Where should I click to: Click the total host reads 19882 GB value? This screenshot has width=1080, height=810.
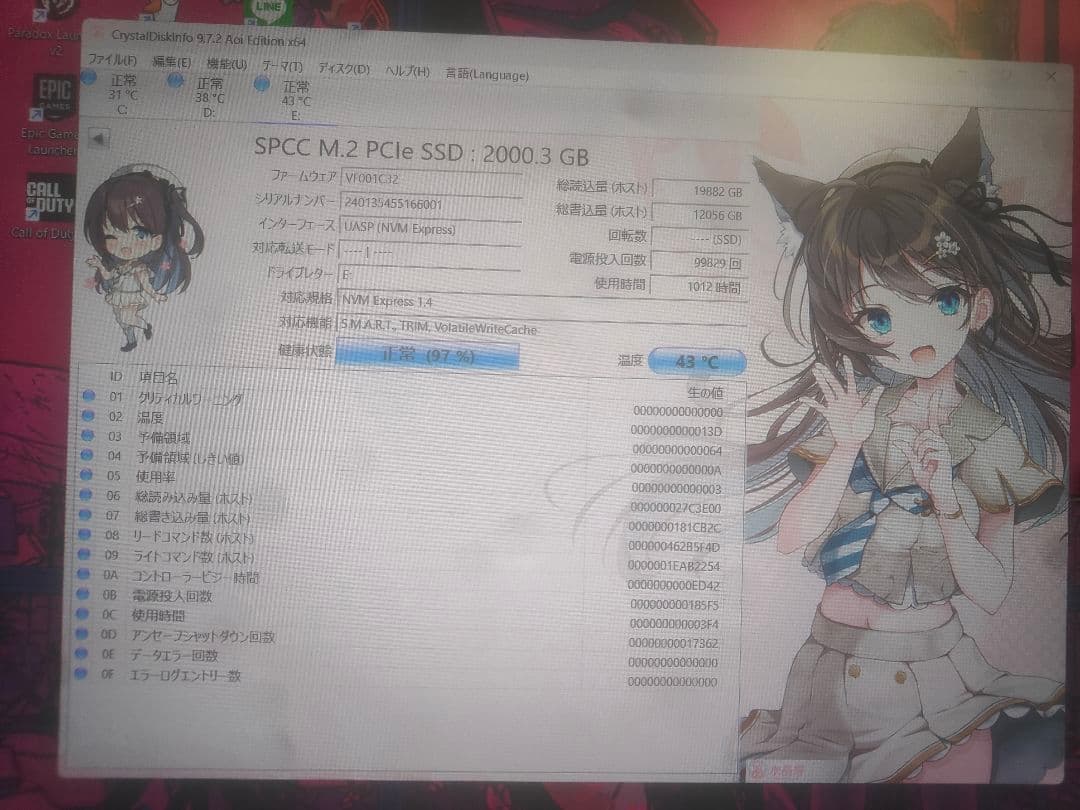(700, 191)
